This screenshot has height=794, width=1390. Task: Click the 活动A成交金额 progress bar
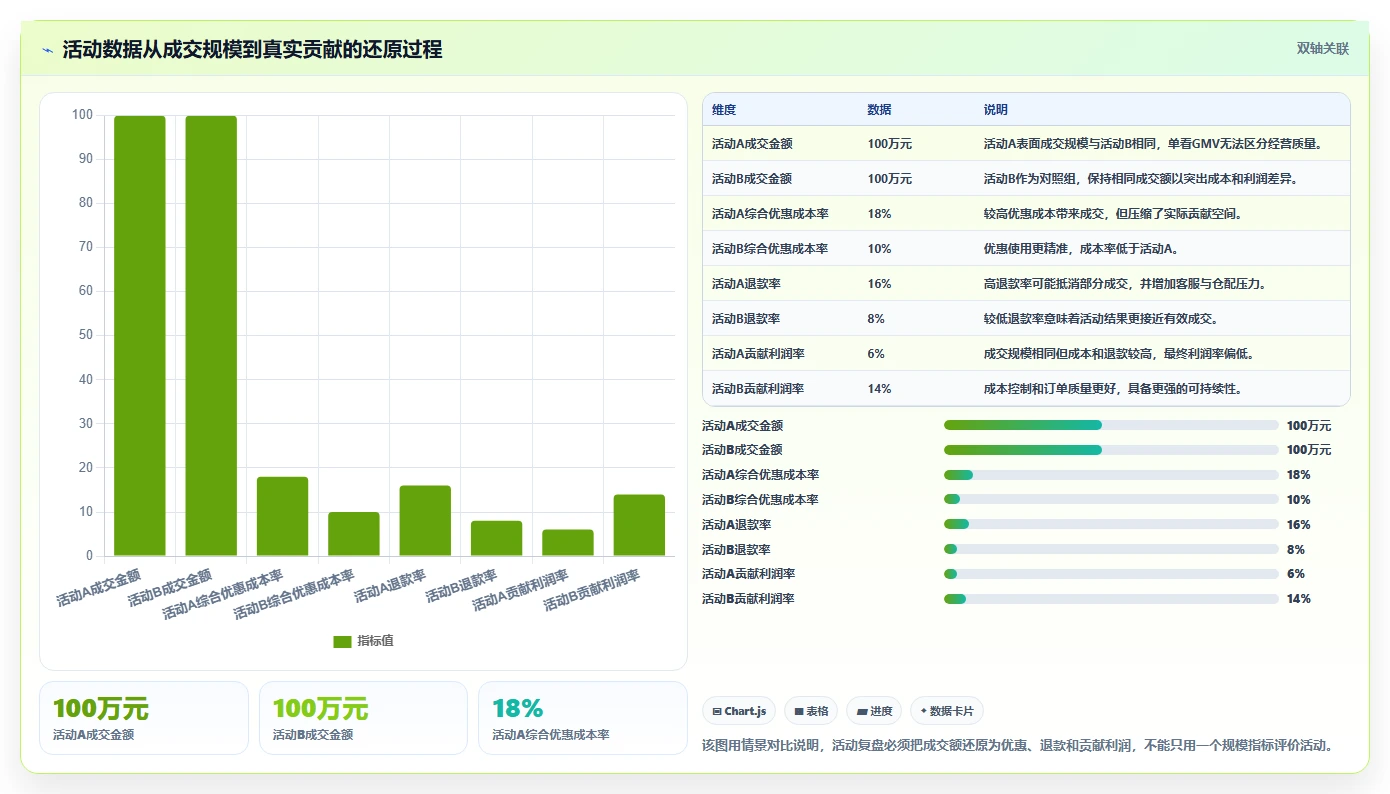(x=1111, y=425)
